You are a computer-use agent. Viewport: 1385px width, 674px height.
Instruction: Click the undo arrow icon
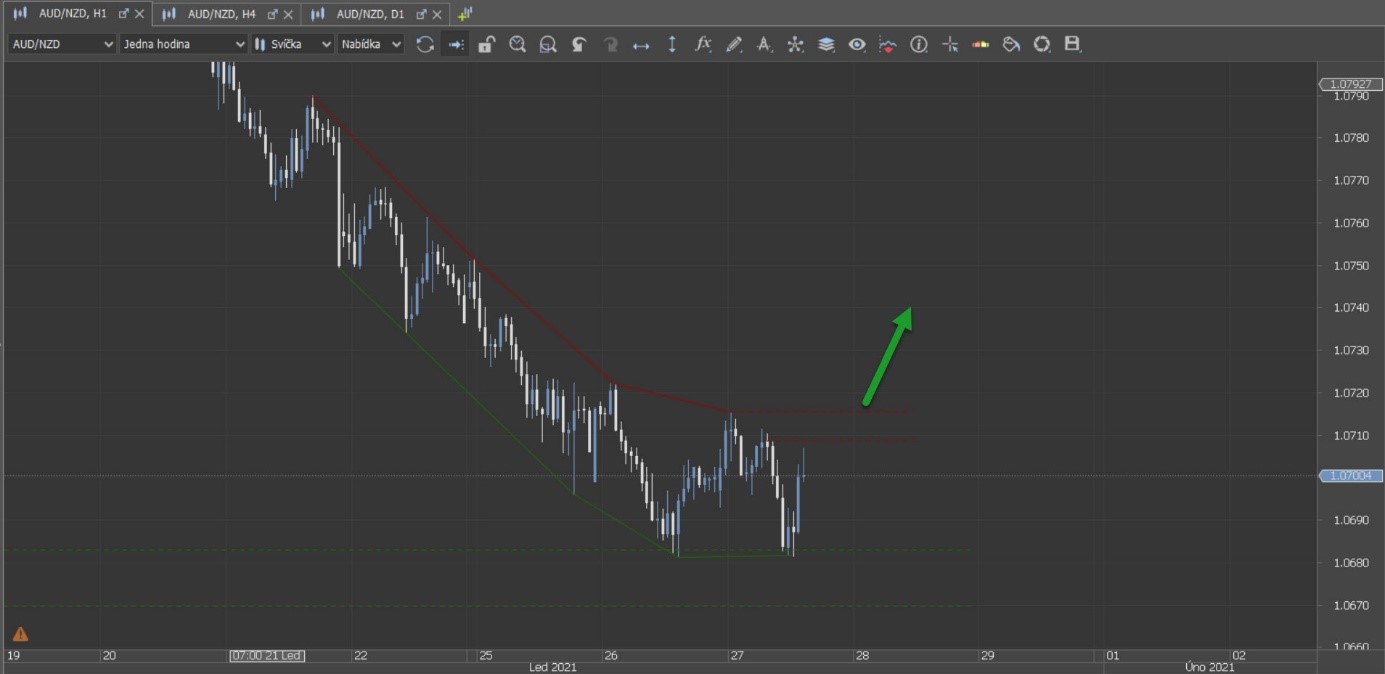(579, 44)
